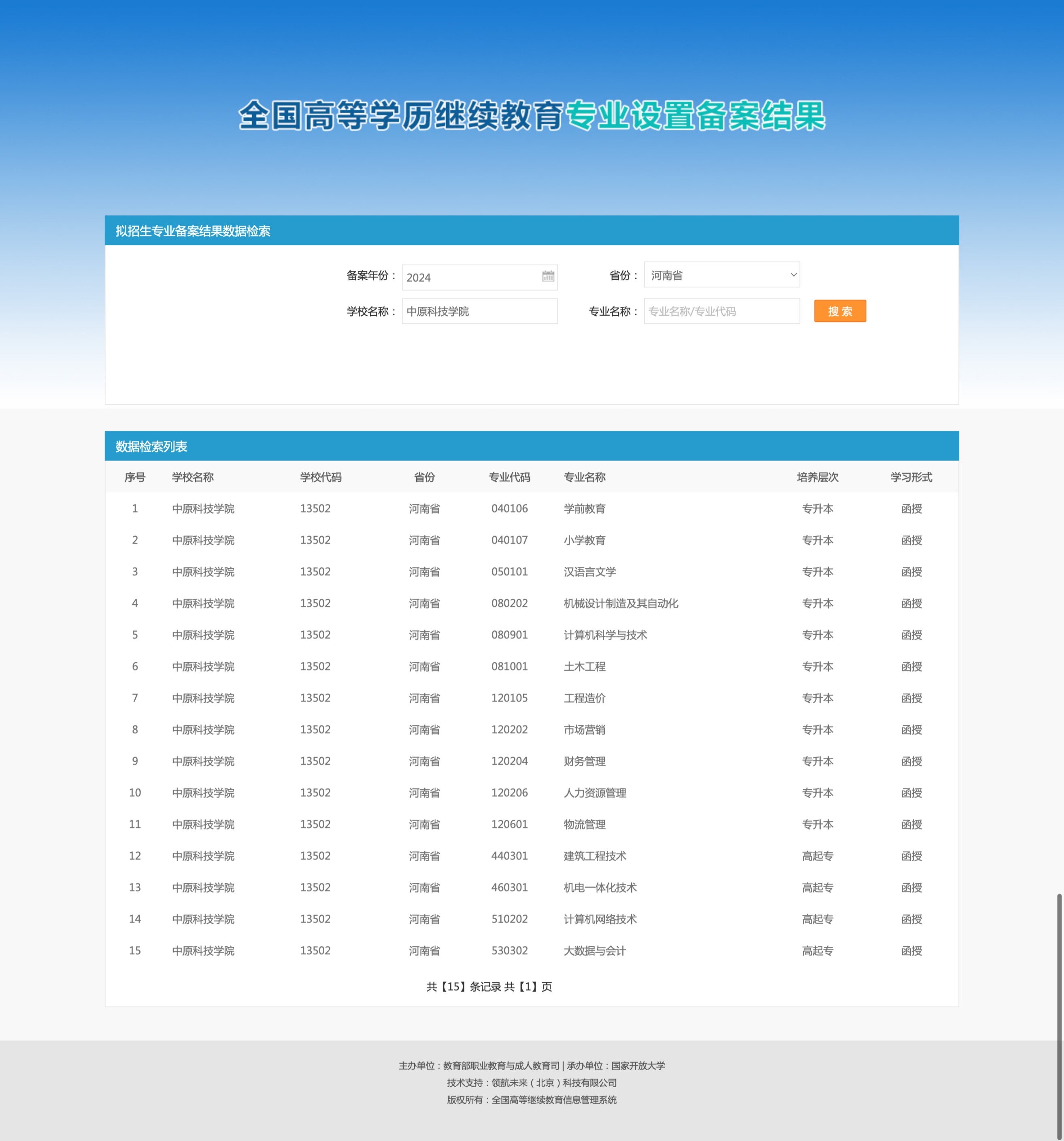Click major code 460301
This screenshot has width=1064, height=1141.
point(509,887)
